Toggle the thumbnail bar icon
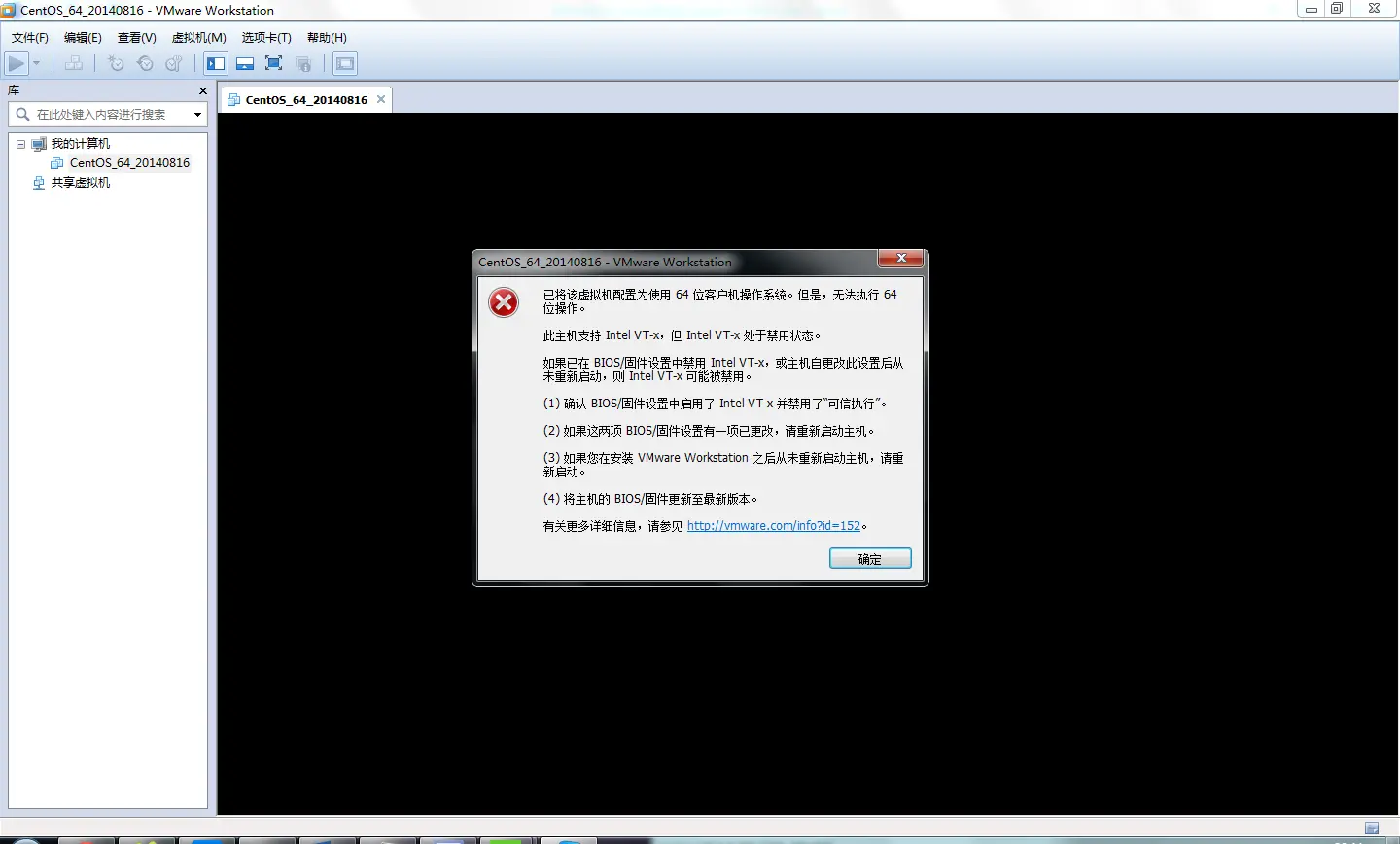Viewport: 1400px width, 844px height. pos(245,64)
